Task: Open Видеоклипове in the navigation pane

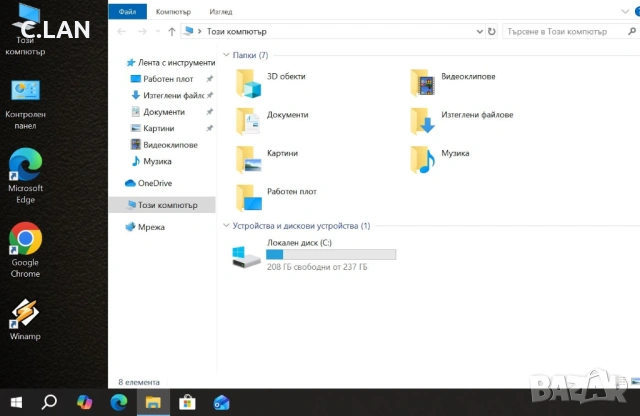Action: click(164, 145)
